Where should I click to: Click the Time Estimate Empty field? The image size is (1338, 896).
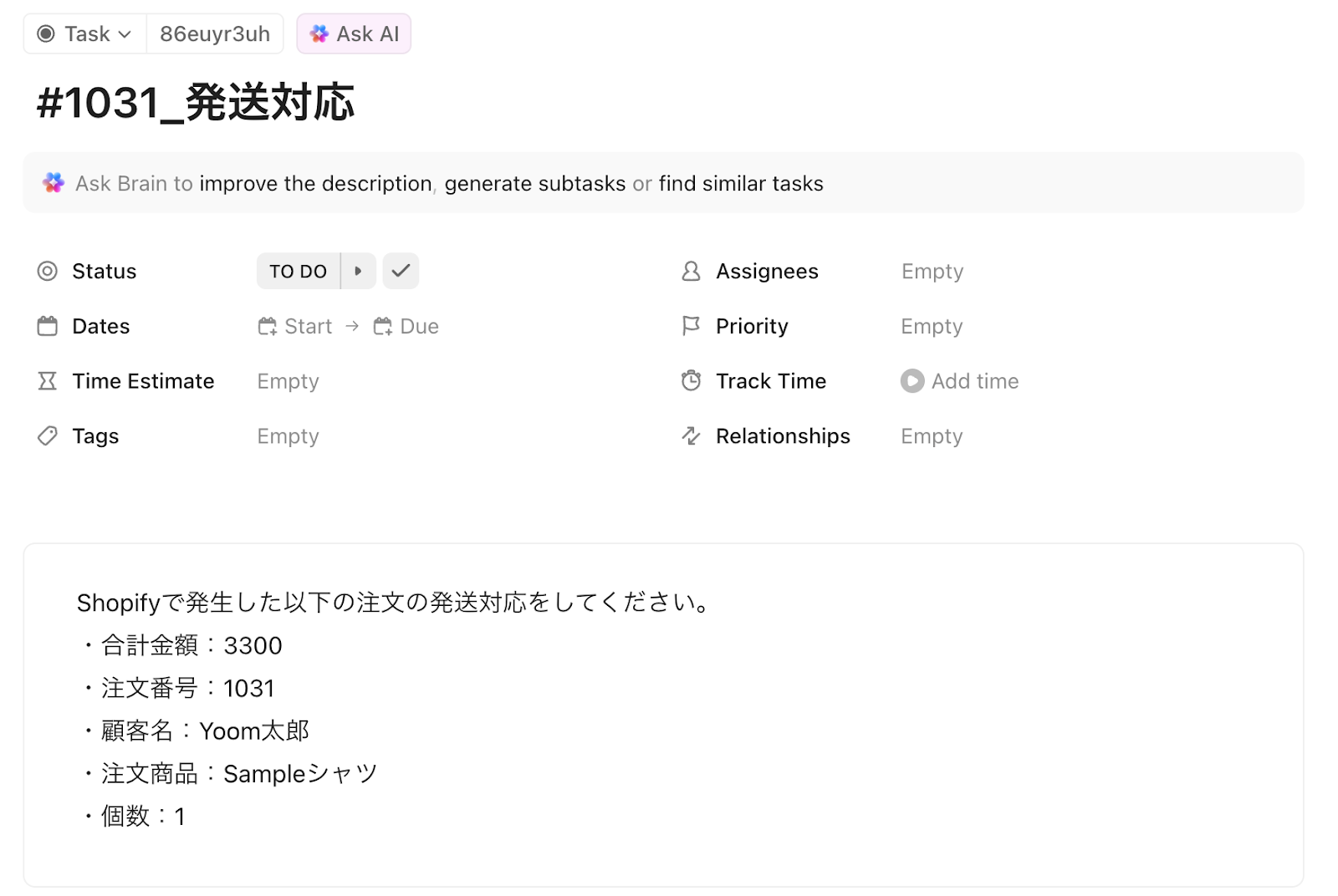[x=288, y=382]
